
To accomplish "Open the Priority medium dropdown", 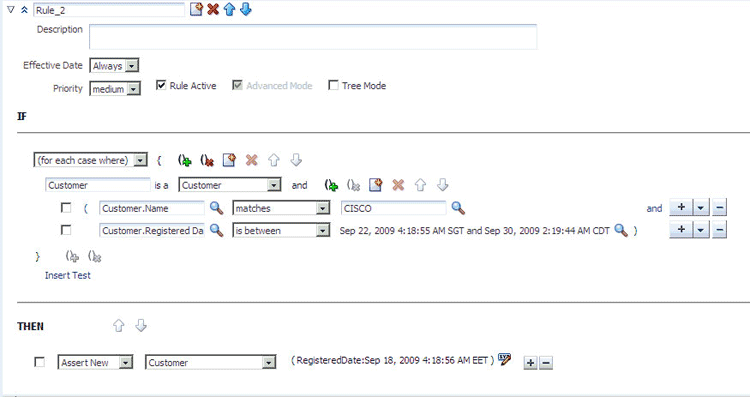I will point(115,89).
